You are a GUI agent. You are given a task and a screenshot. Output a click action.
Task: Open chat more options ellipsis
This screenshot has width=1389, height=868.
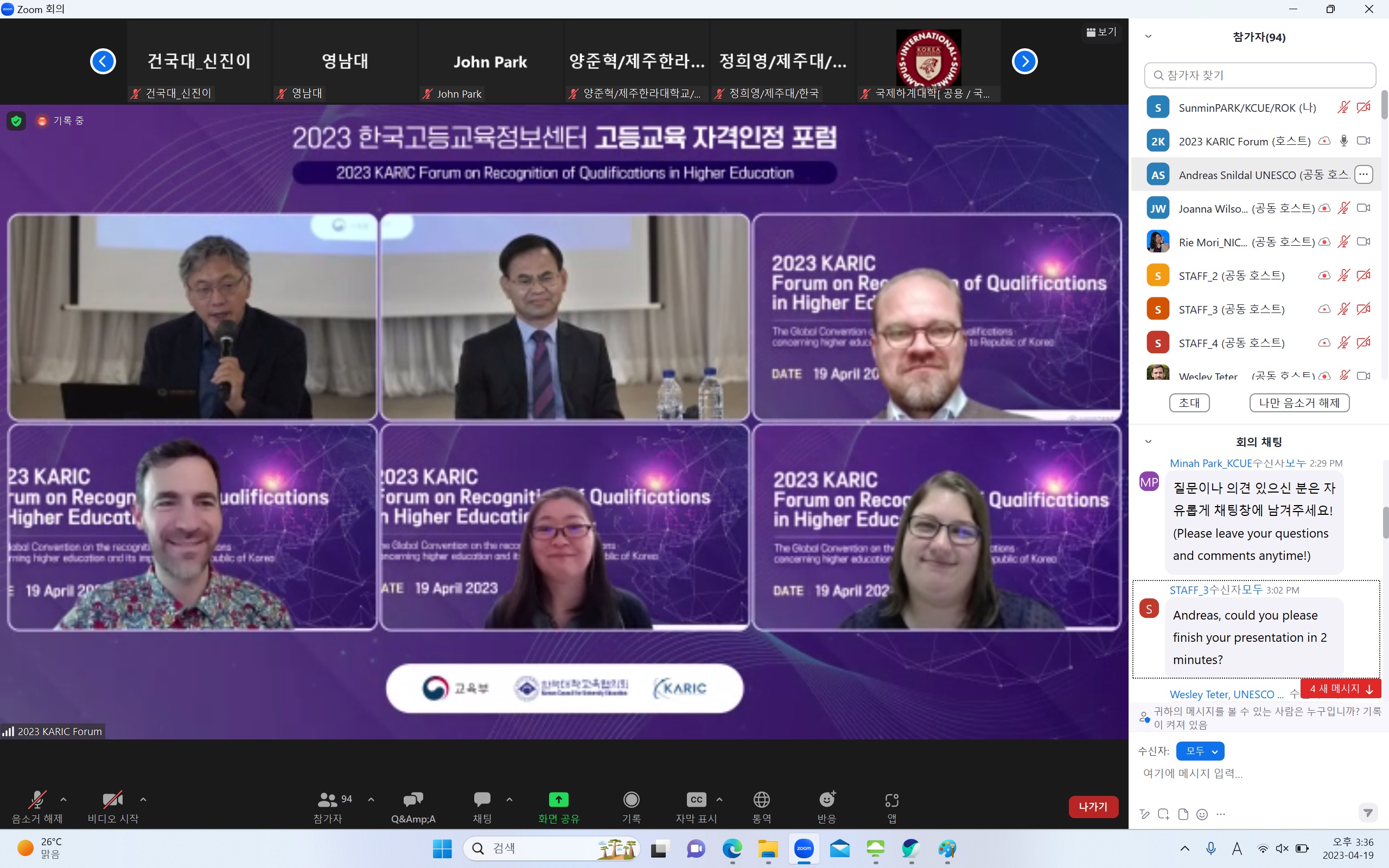tap(1221, 814)
